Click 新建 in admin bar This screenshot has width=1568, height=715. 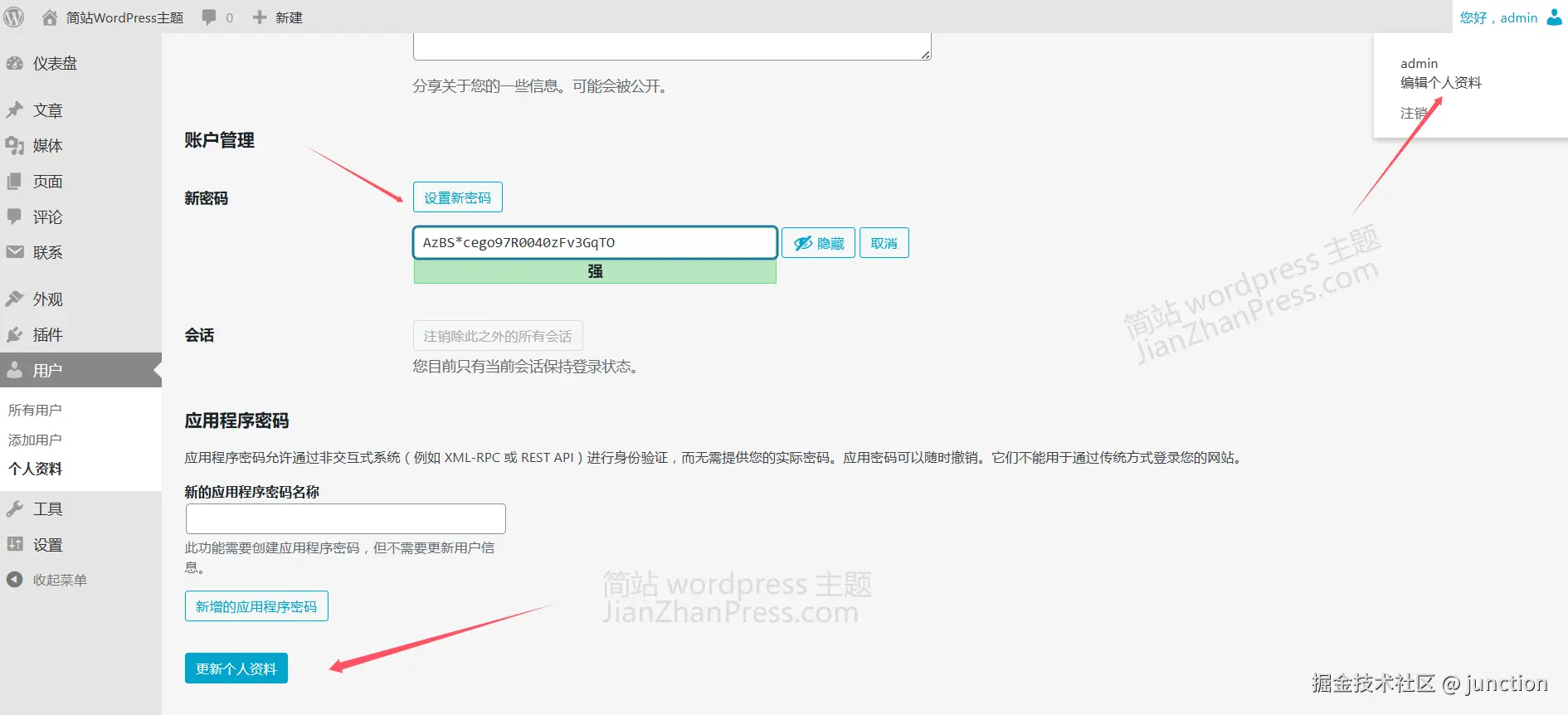point(290,17)
